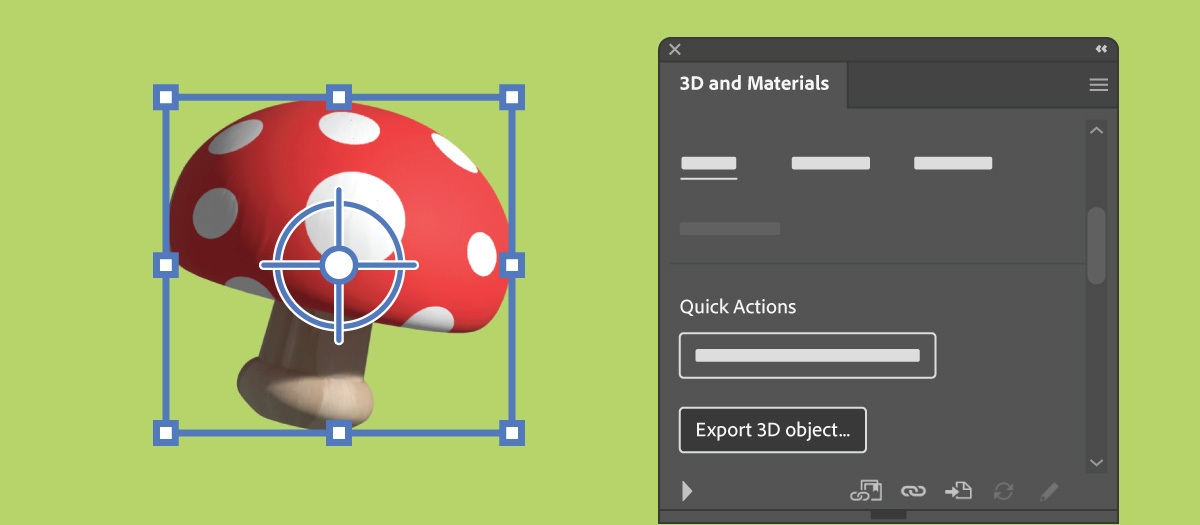1200x525 pixels.
Task: Collapse the panel using the double-arrow icon
Action: pyautogui.click(x=1101, y=49)
